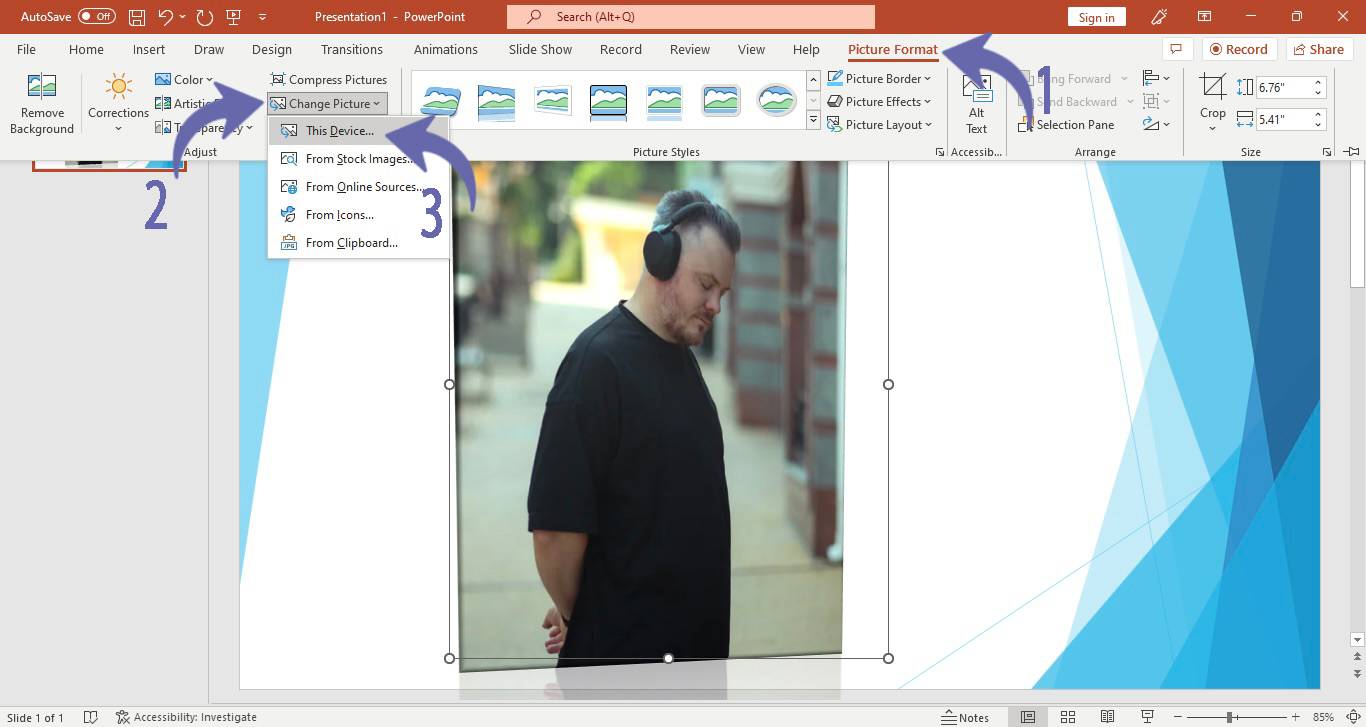Start presentation from beginning icon in title bar
The image size is (1366, 727).
point(234,17)
